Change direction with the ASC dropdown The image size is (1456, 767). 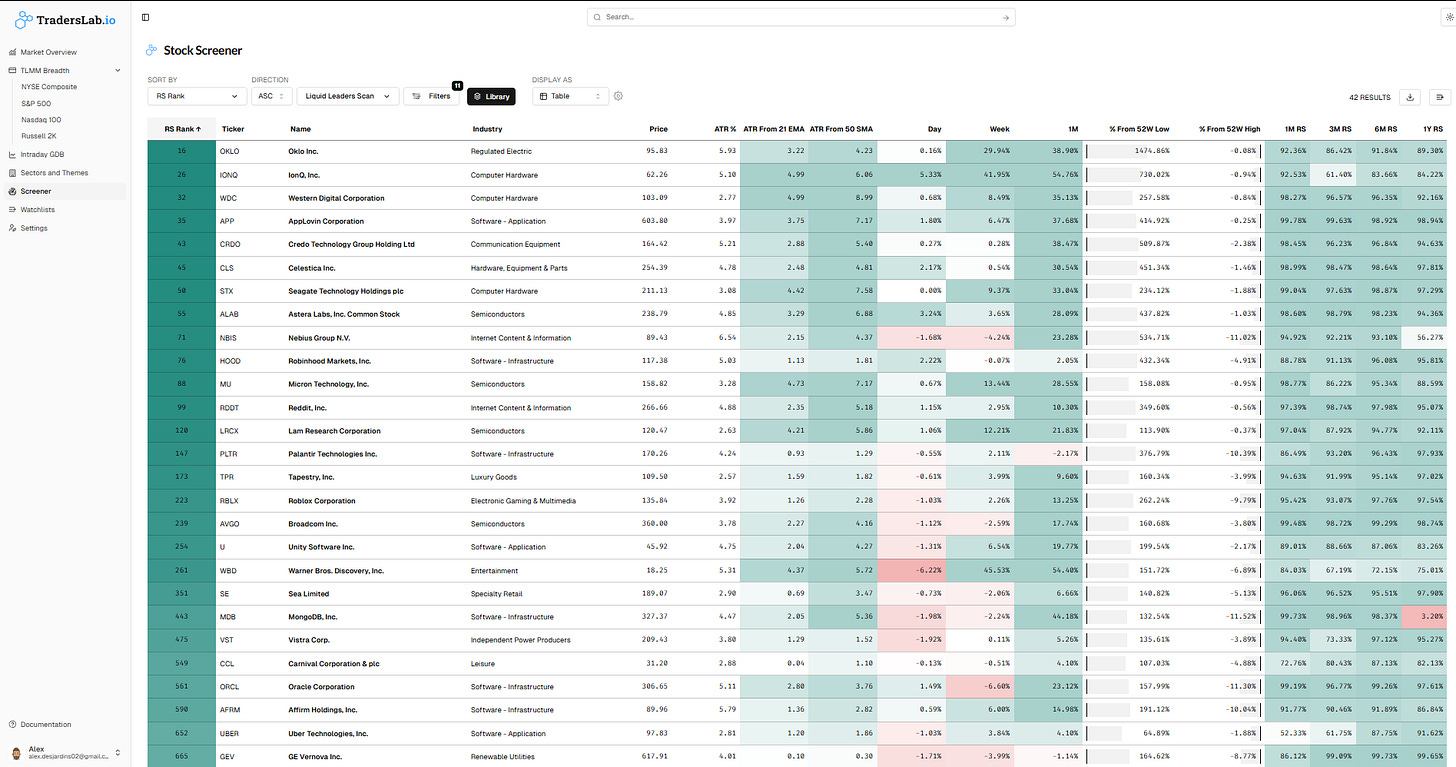271,96
